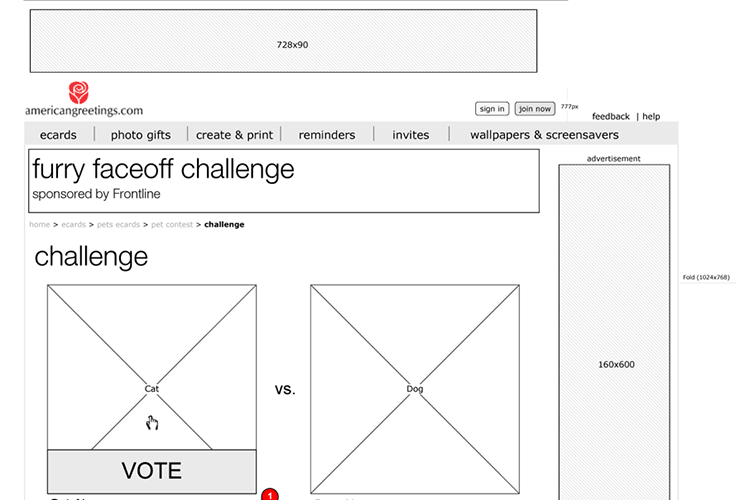
Task: Click the 160x600 skyscraper advertisement
Action: [x=614, y=332]
